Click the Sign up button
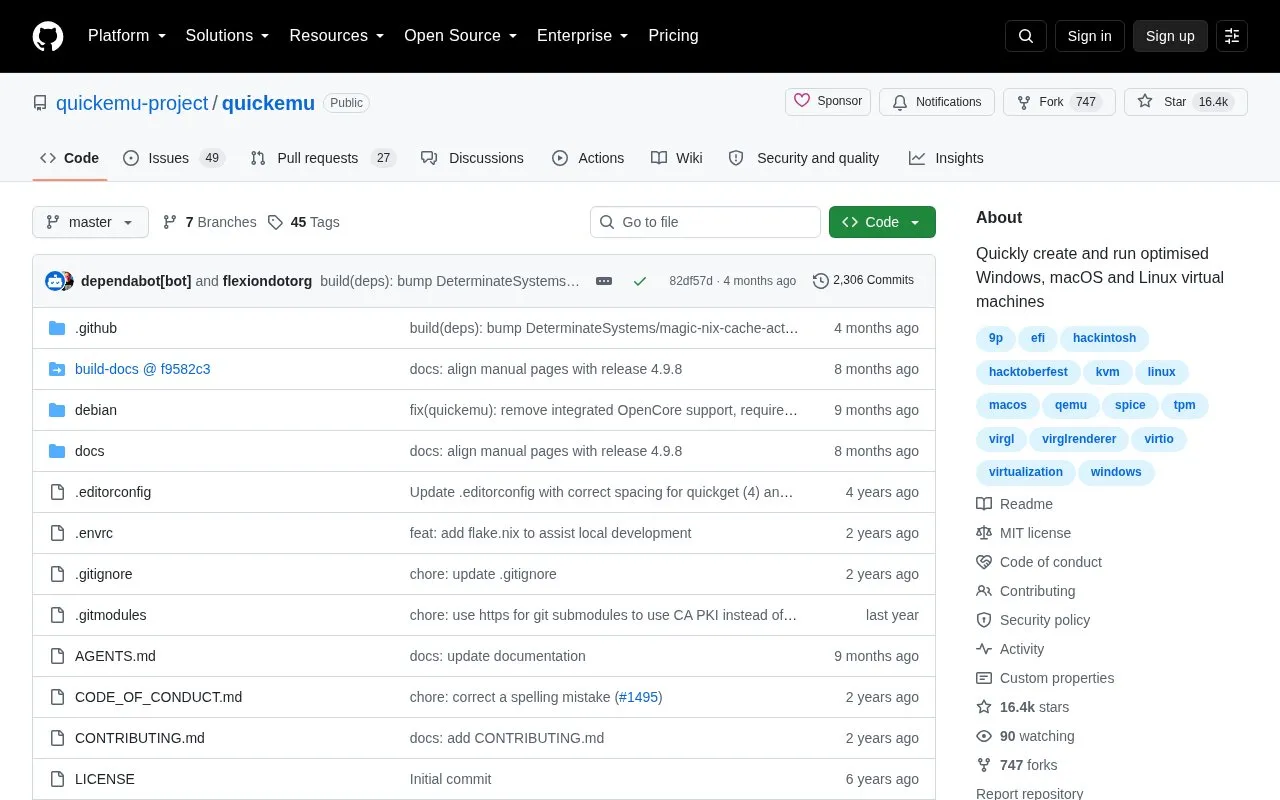 click(x=1170, y=36)
